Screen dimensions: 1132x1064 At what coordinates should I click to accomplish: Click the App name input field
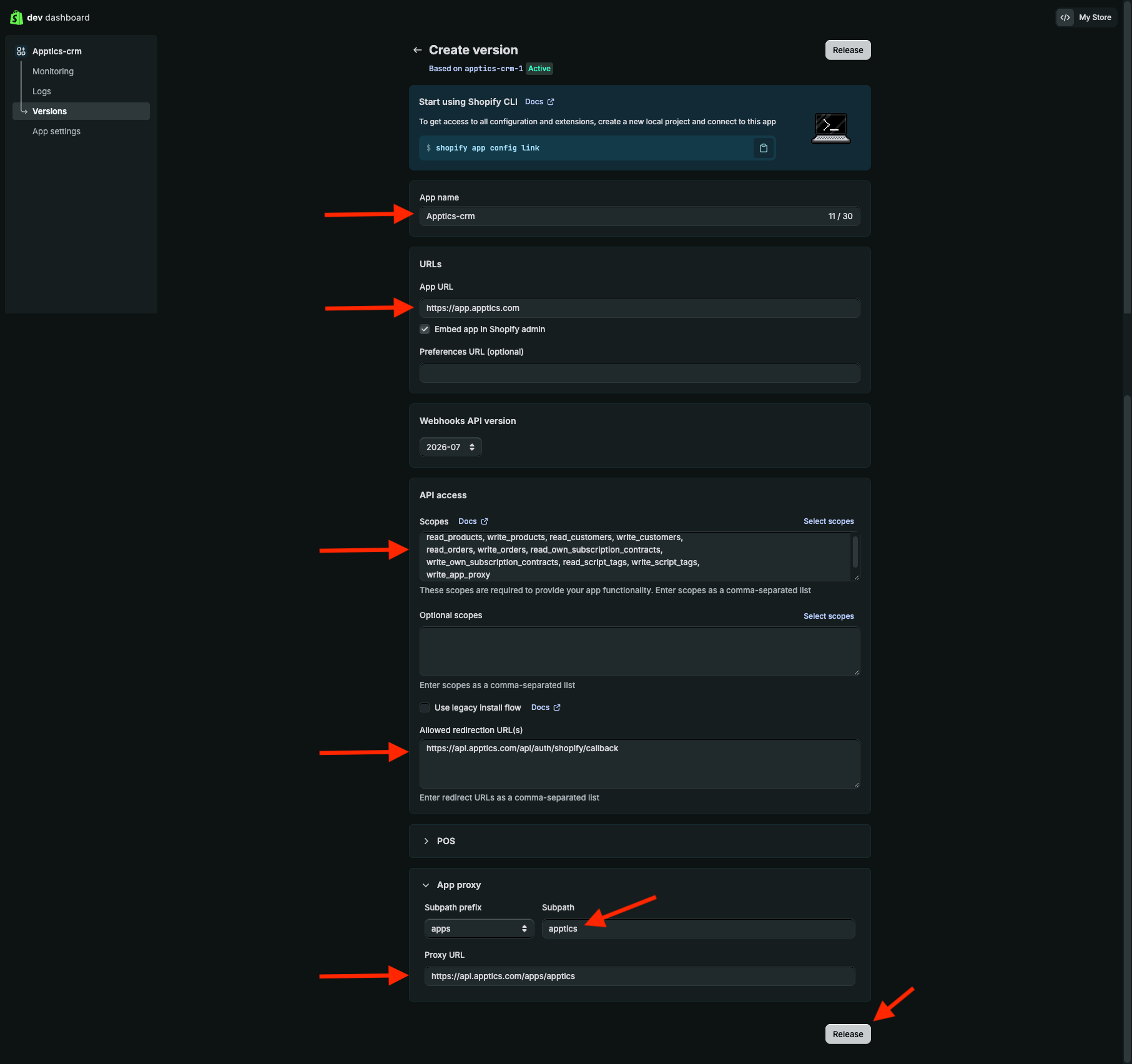640,216
